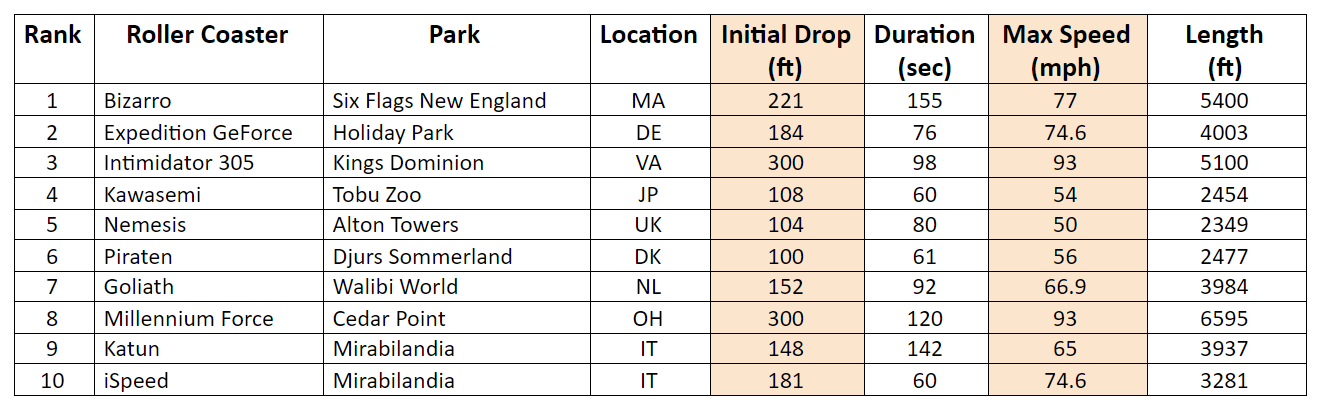Click the Djurs Sommerland cell

[x=422, y=256]
